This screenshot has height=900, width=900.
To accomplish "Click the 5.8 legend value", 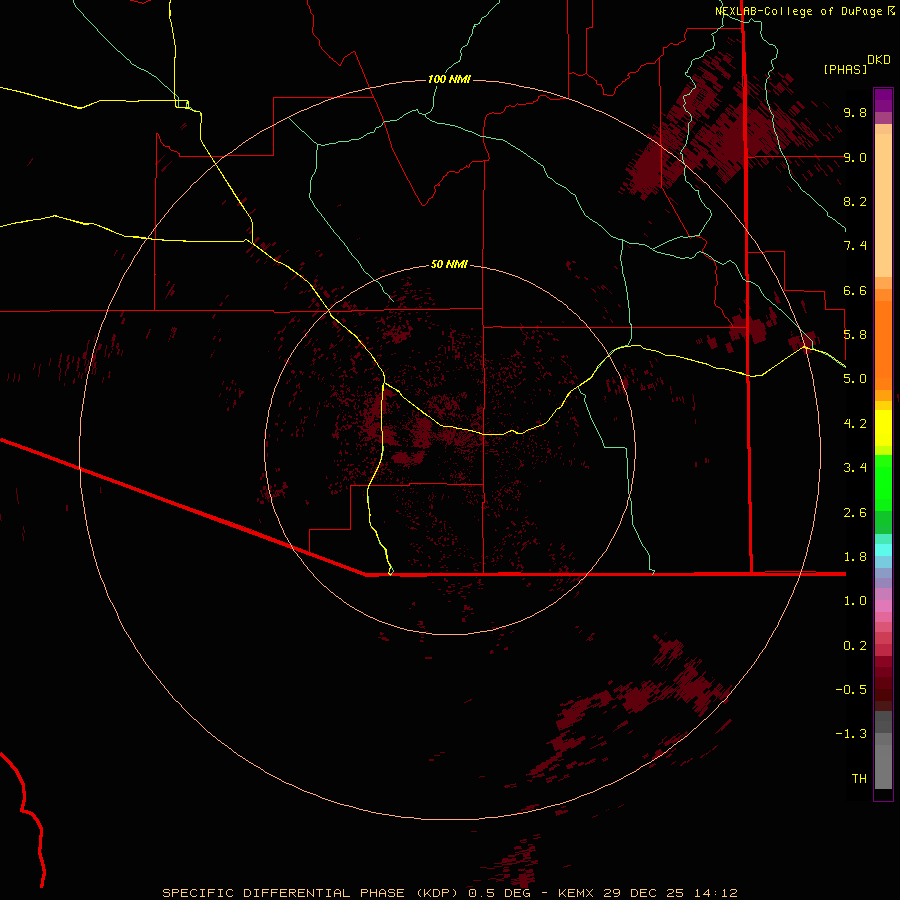I will [855, 335].
